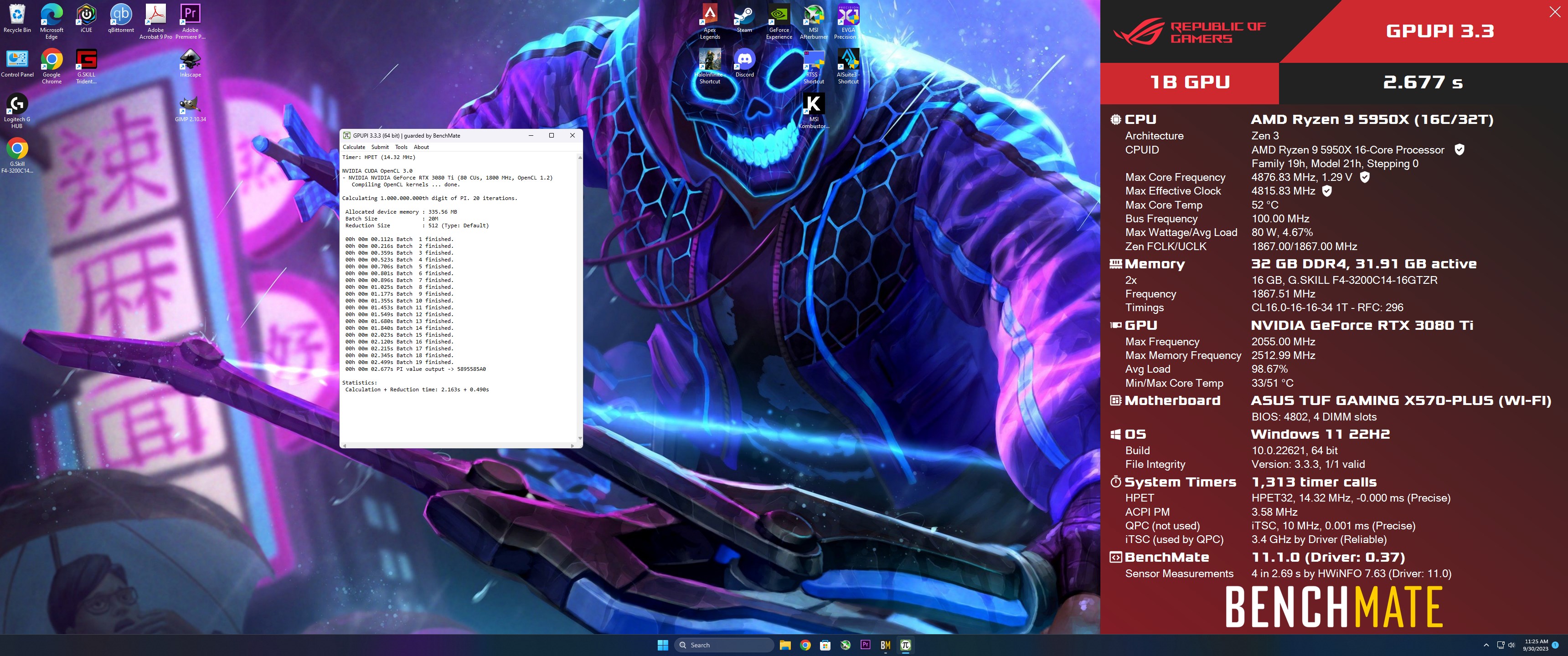Launch HaloInfinite Shortcut desktop icon
1568x656 pixels.
pyautogui.click(x=710, y=67)
